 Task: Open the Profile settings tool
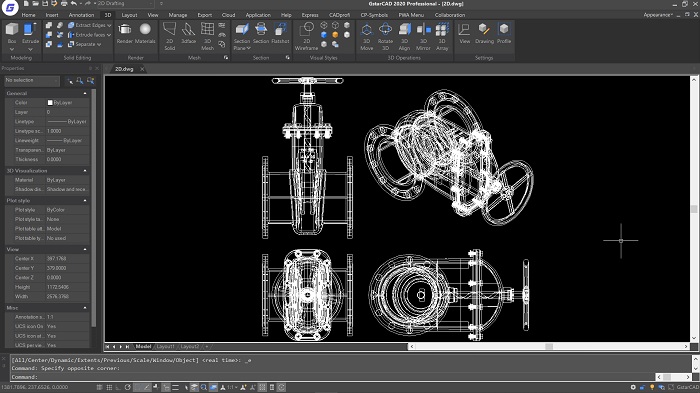pyautogui.click(x=504, y=33)
